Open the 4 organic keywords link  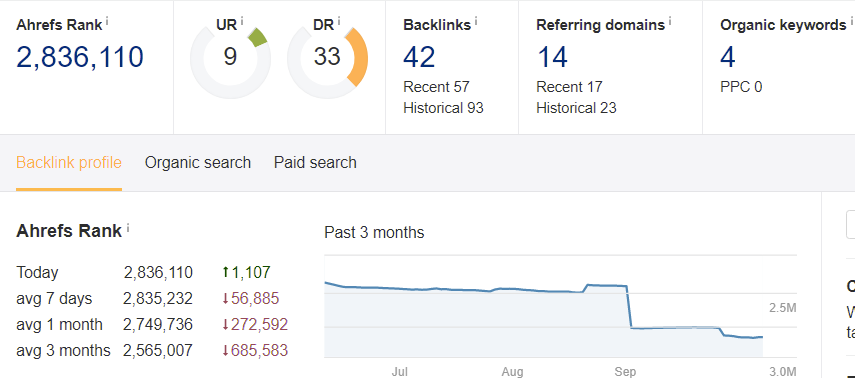click(728, 57)
